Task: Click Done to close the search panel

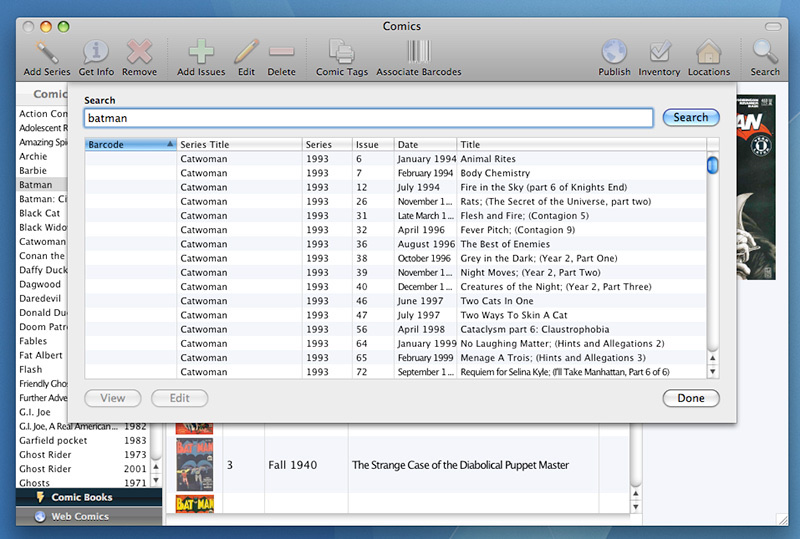Action: [690, 398]
